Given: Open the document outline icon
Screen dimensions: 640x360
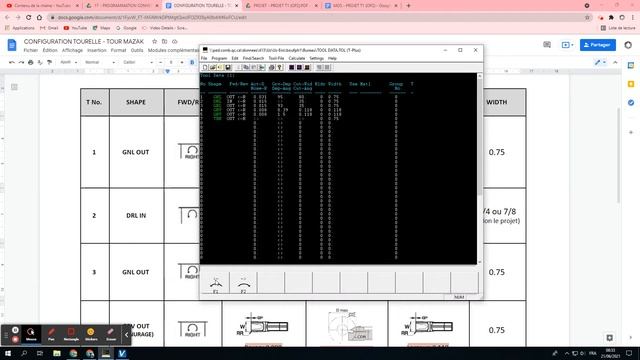Looking at the screenshot, I should tap(14, 87).
